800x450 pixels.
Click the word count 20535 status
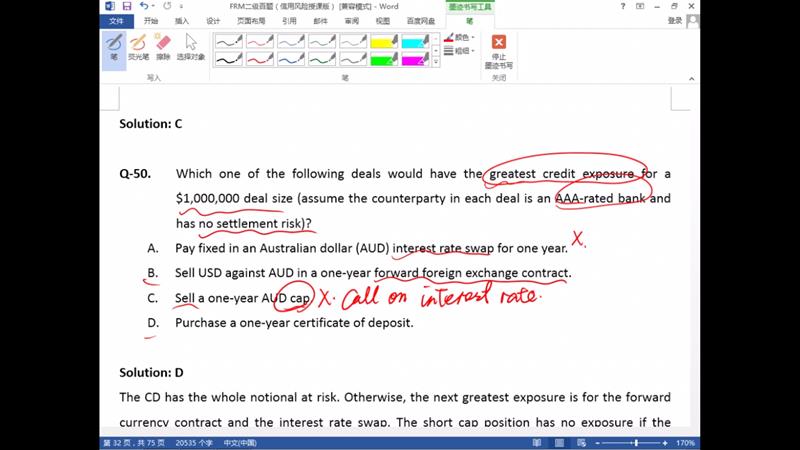(x=194, y=443)
